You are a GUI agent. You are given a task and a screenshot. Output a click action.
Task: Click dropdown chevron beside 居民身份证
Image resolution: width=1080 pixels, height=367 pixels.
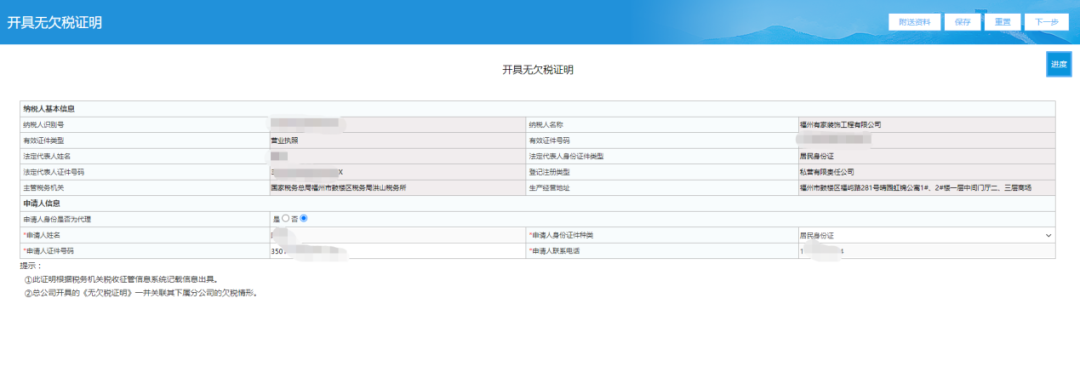coord(1048,235)
